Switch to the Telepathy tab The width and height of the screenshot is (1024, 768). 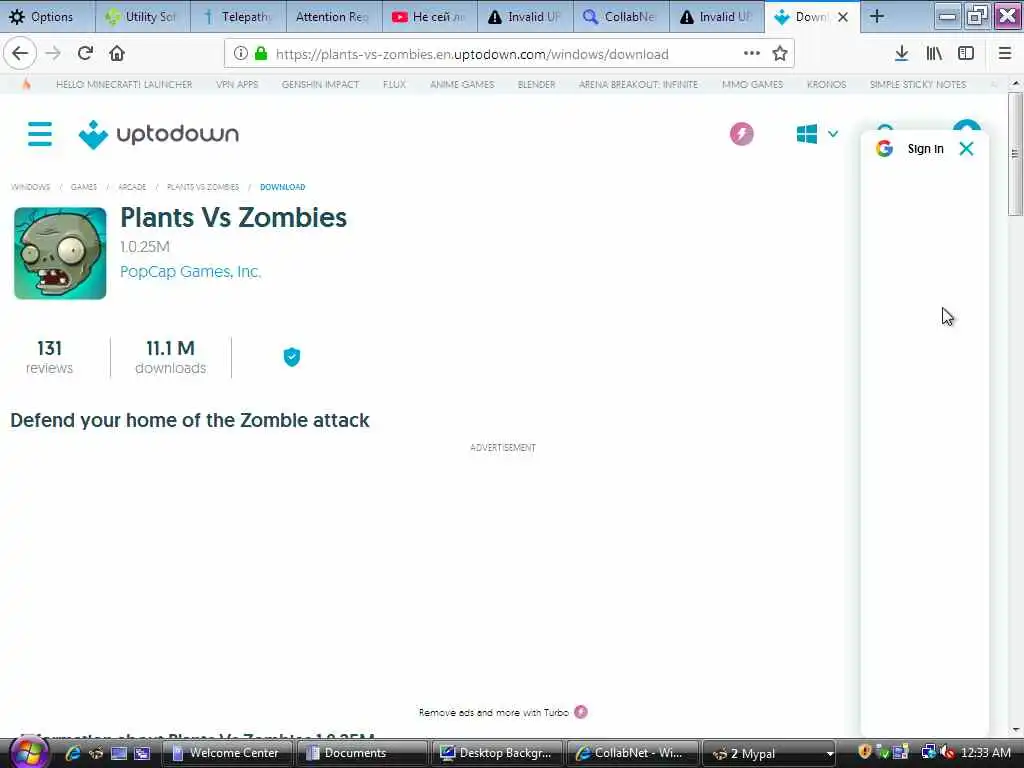[238, 17]
